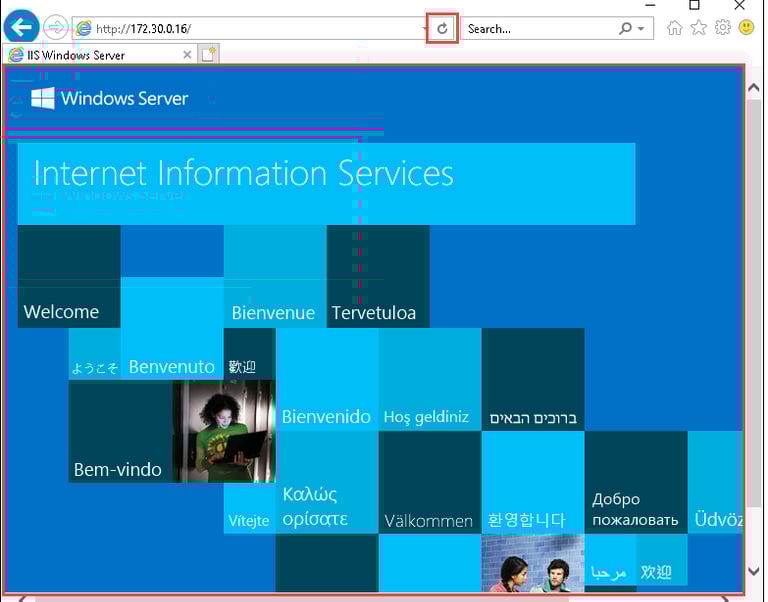This screenshot has width=768, height=602.
Task: Click the forward navigation arrow
Action: pyautogui.click(x=56, y=27)
